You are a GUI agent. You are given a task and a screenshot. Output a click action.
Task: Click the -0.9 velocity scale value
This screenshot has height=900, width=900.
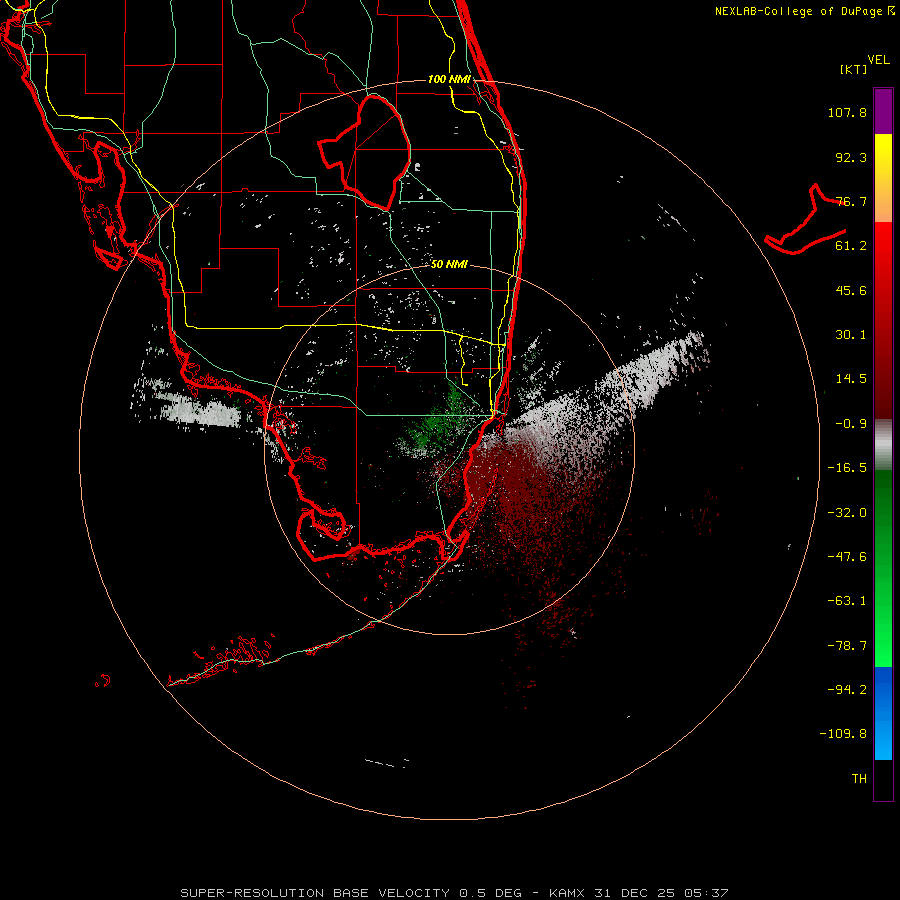click(851, 424)
